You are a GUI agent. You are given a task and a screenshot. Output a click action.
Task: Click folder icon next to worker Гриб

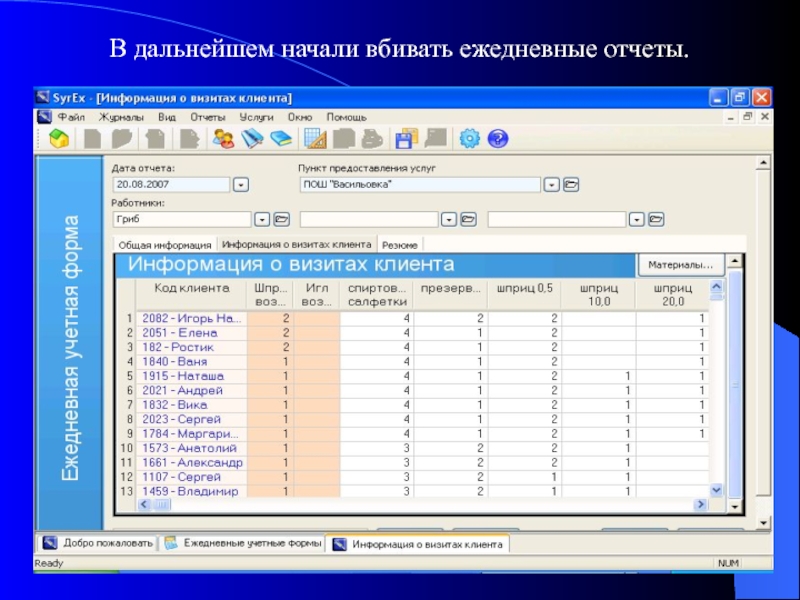281,218
